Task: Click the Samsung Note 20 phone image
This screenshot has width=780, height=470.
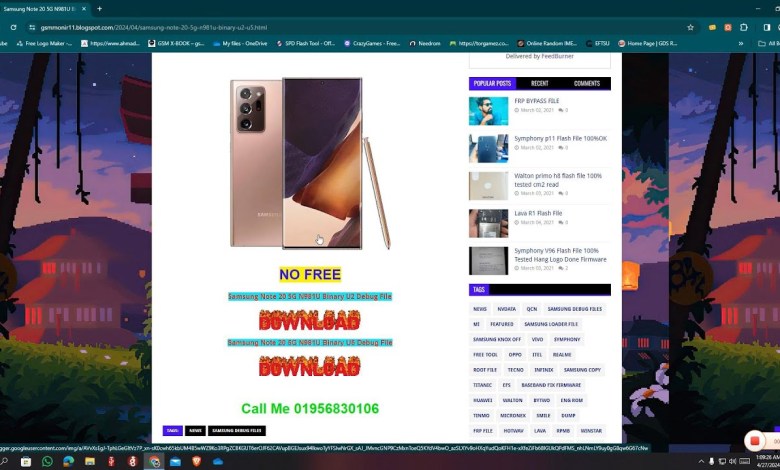Action: (x=309, y=163)
